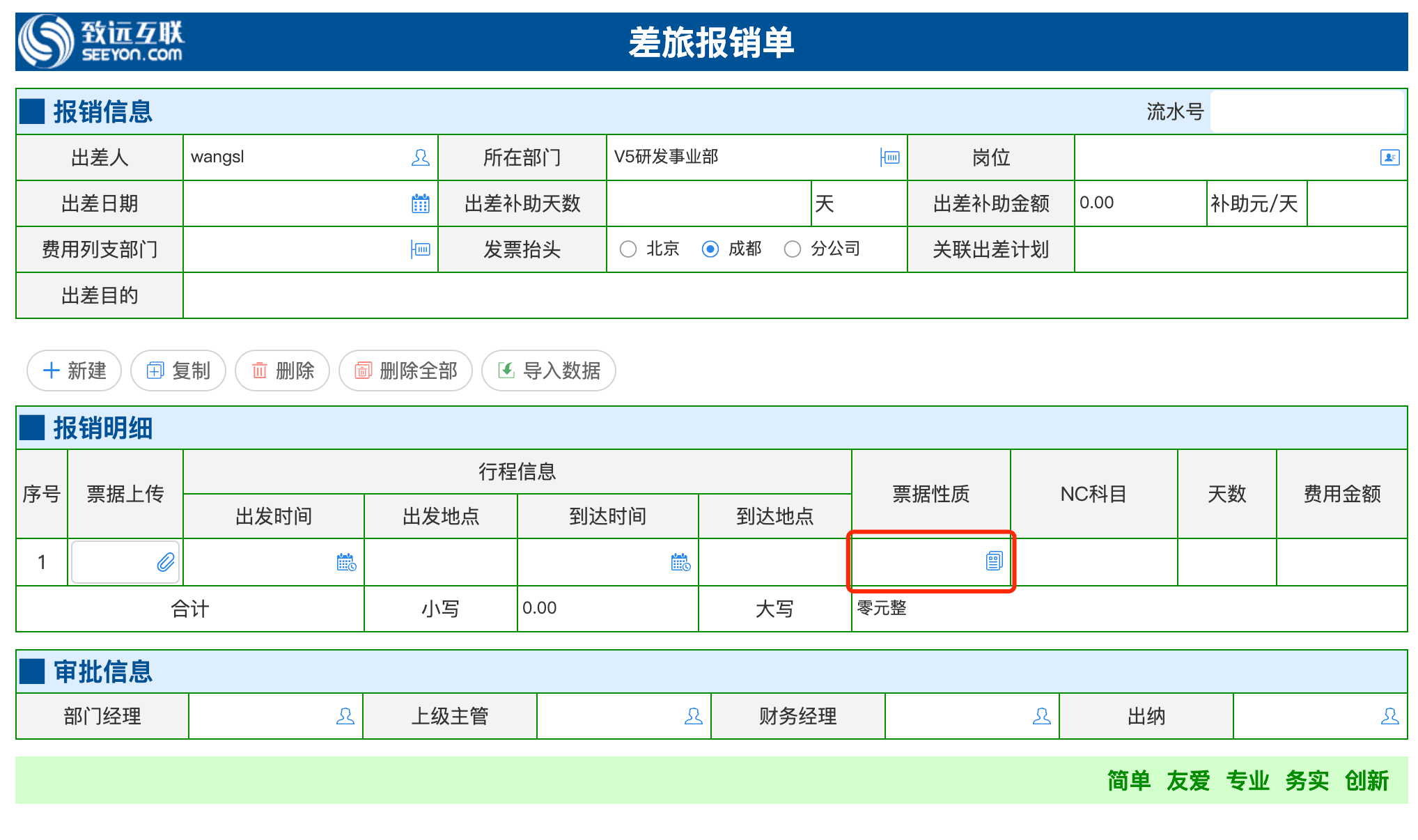Open the calendar icon for 出差日期
The height and width of the screenshot is (840, 1418).
click(x=420, y=203)
